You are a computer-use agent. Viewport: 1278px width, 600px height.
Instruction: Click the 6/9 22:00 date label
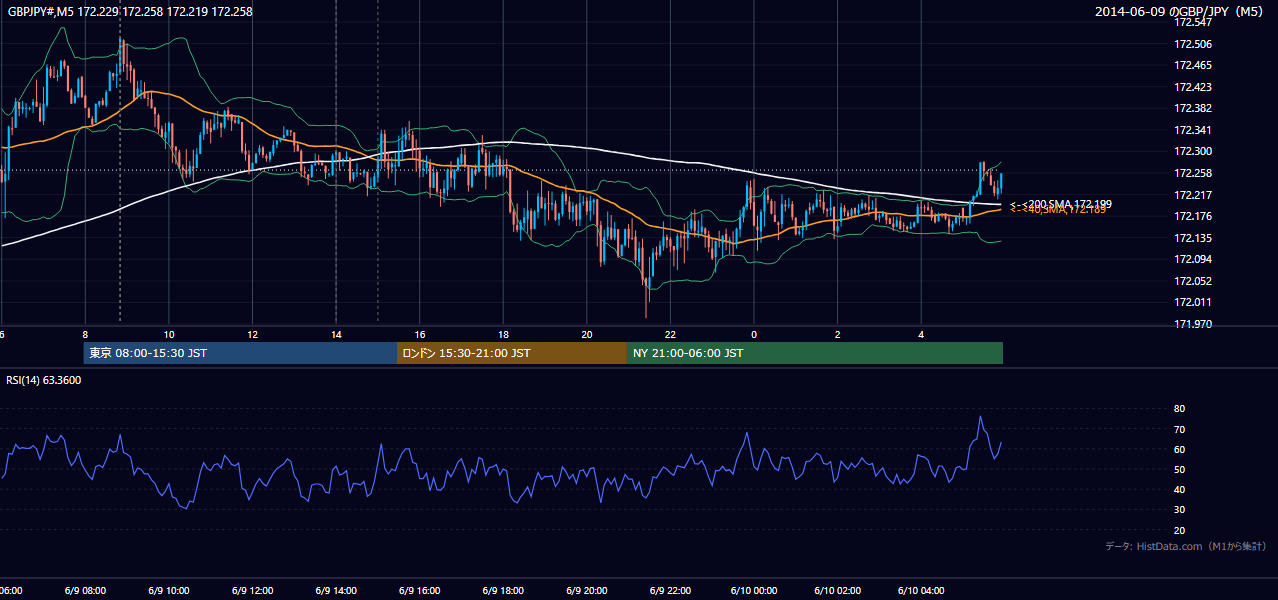pyautogui.click(x=671, y=591)
